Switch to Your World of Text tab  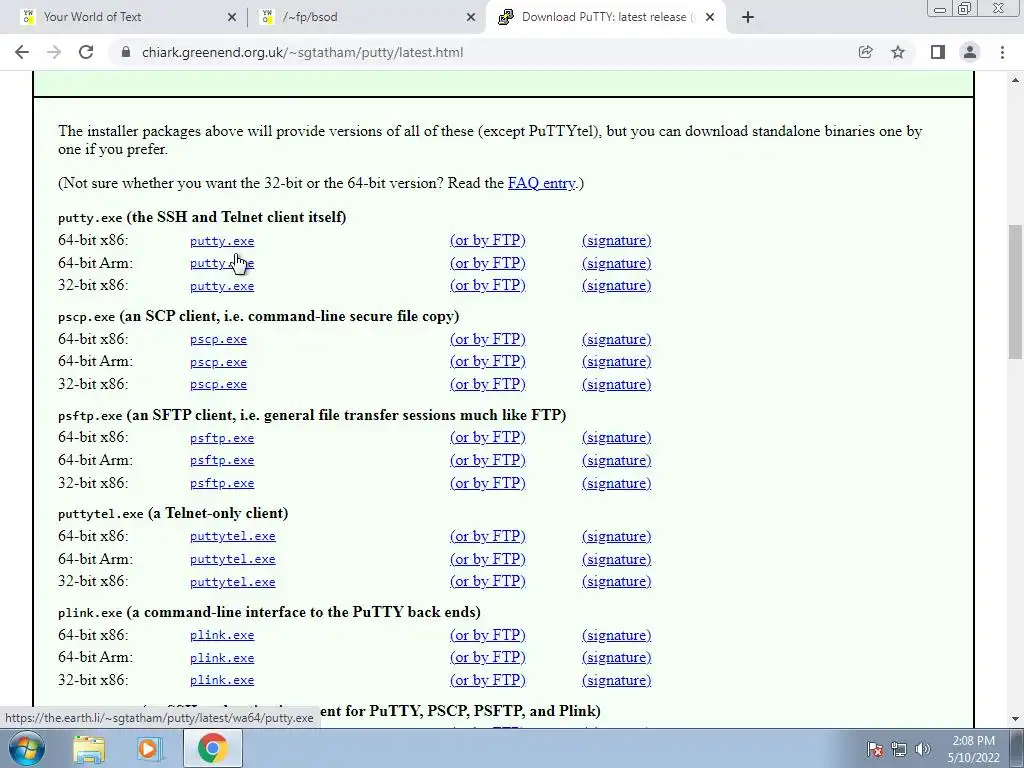pyautogui.click(x=129, y=17)
